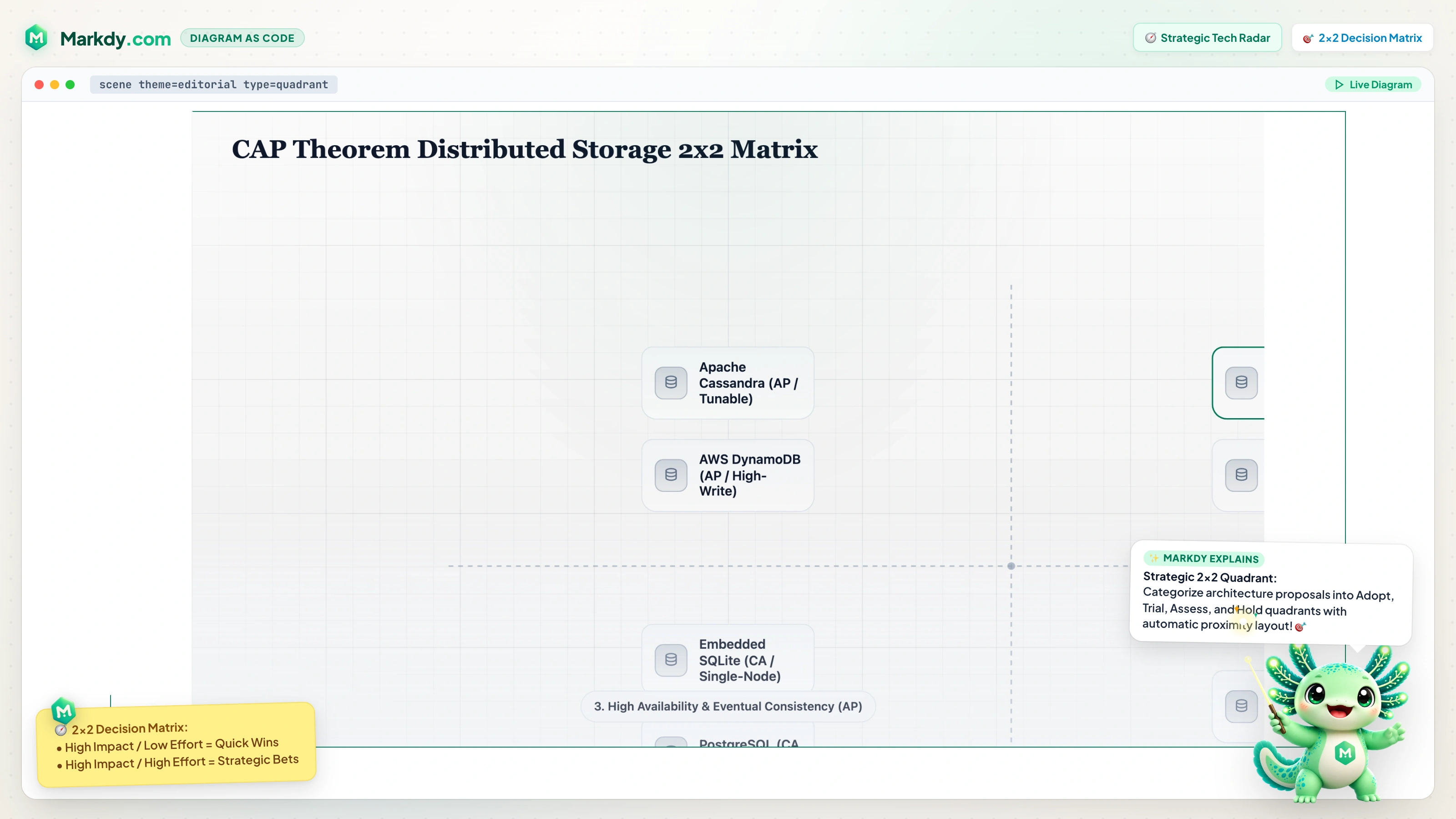Screen dimensions: 1456x819
Task: Click the 2×2 Decision Matrix sticky note heading
Action: 129,728
